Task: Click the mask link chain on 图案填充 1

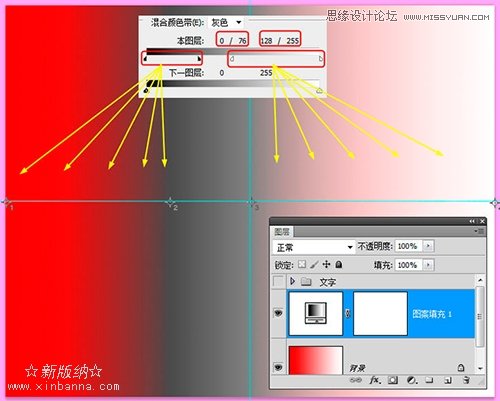Action: [x=348, y=313]
